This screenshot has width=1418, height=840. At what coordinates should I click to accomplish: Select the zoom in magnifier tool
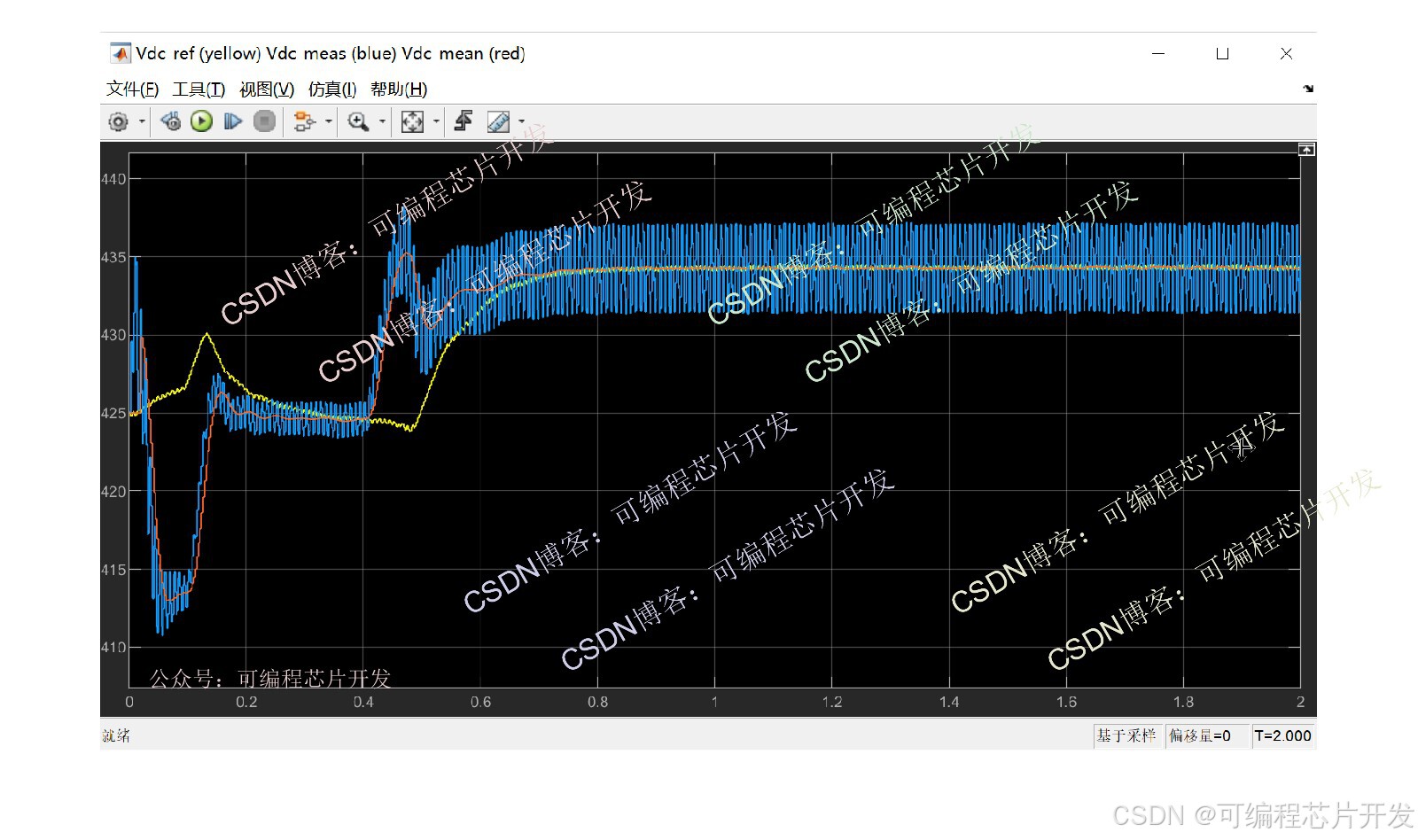tap(358, 121)
